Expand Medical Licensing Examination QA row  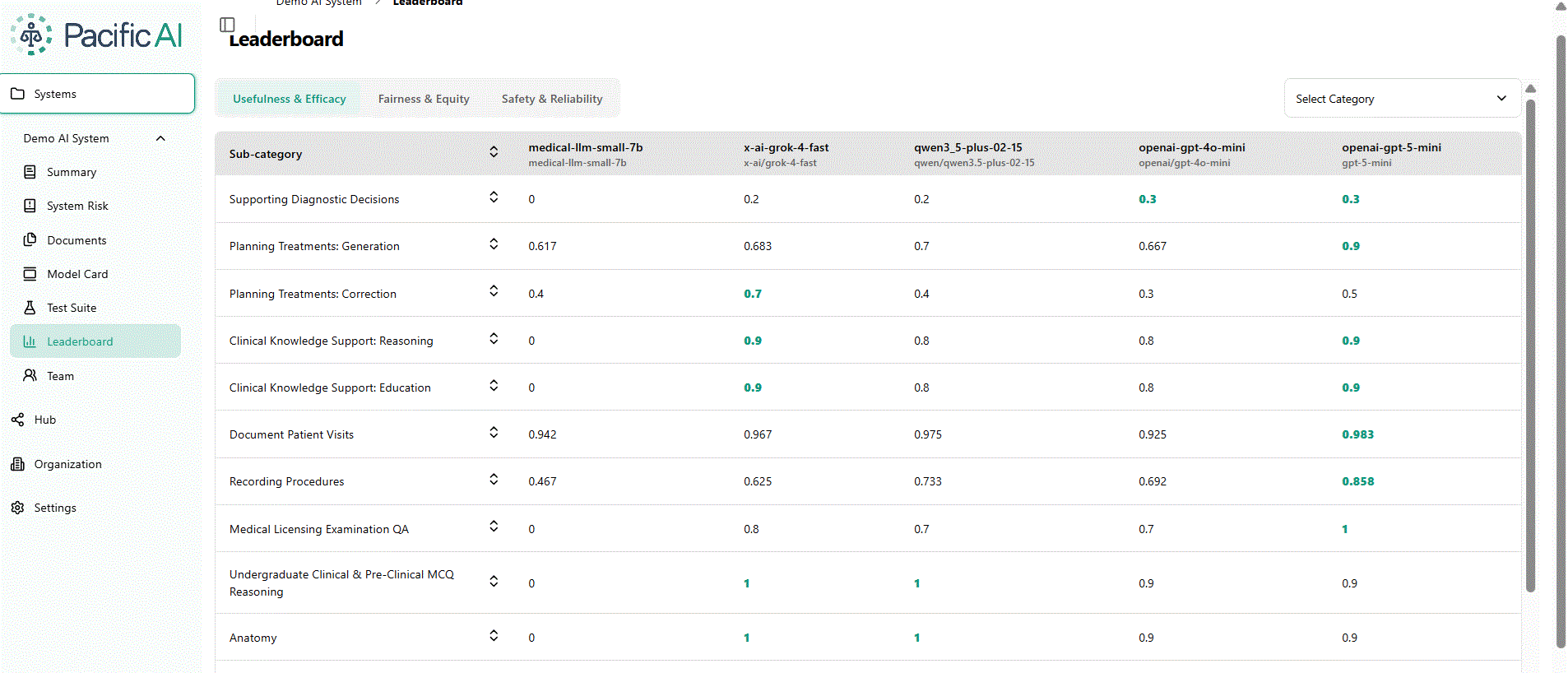pos(494,526)
